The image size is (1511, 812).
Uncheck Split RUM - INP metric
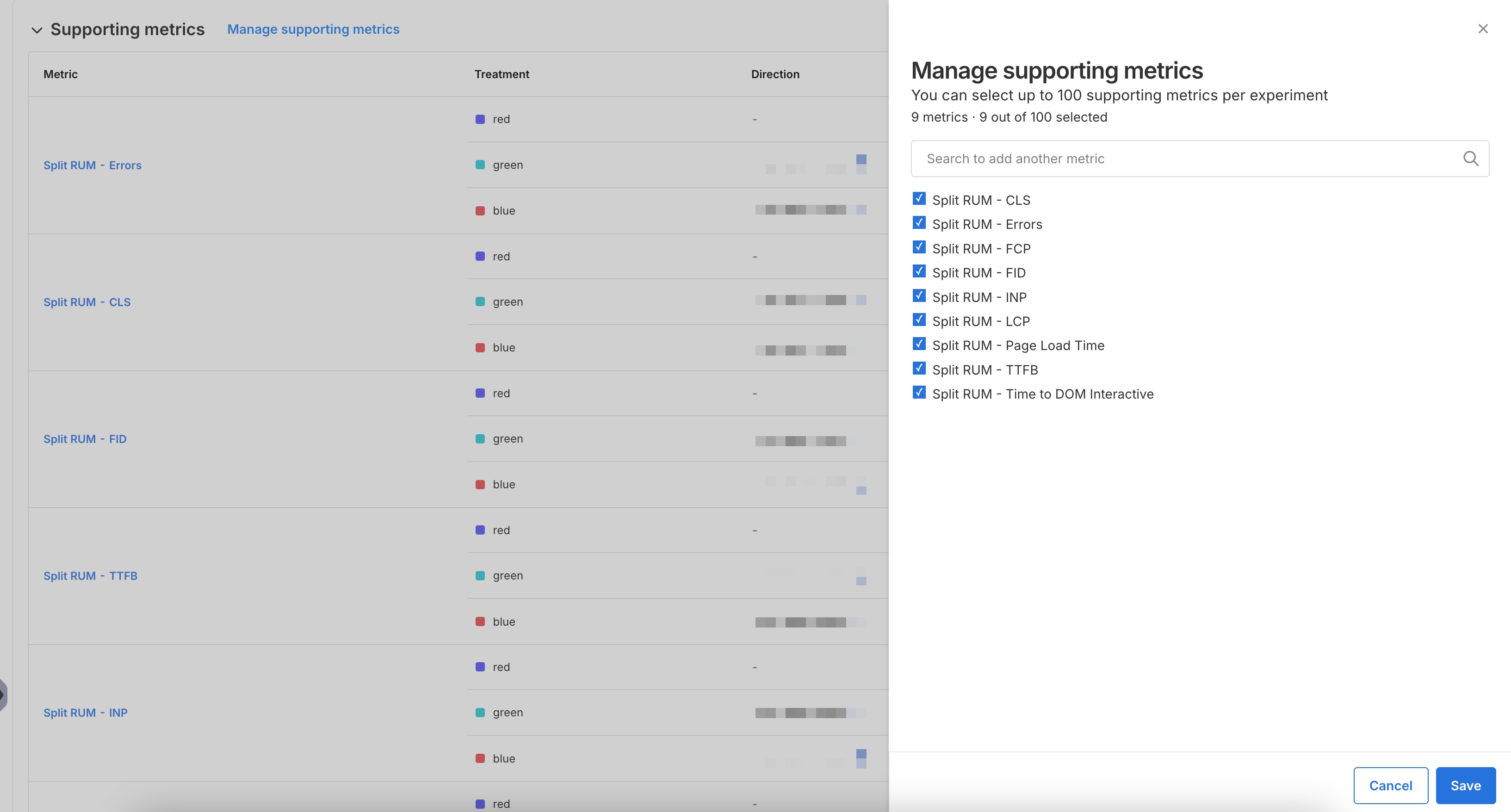coord(919,295)
